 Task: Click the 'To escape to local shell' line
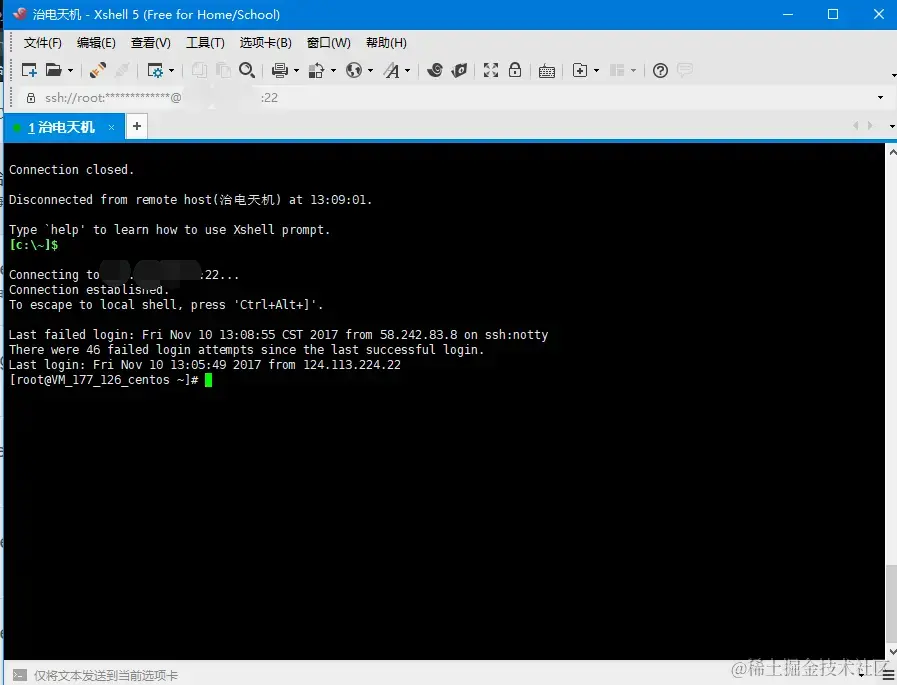(x=166, y=305)
